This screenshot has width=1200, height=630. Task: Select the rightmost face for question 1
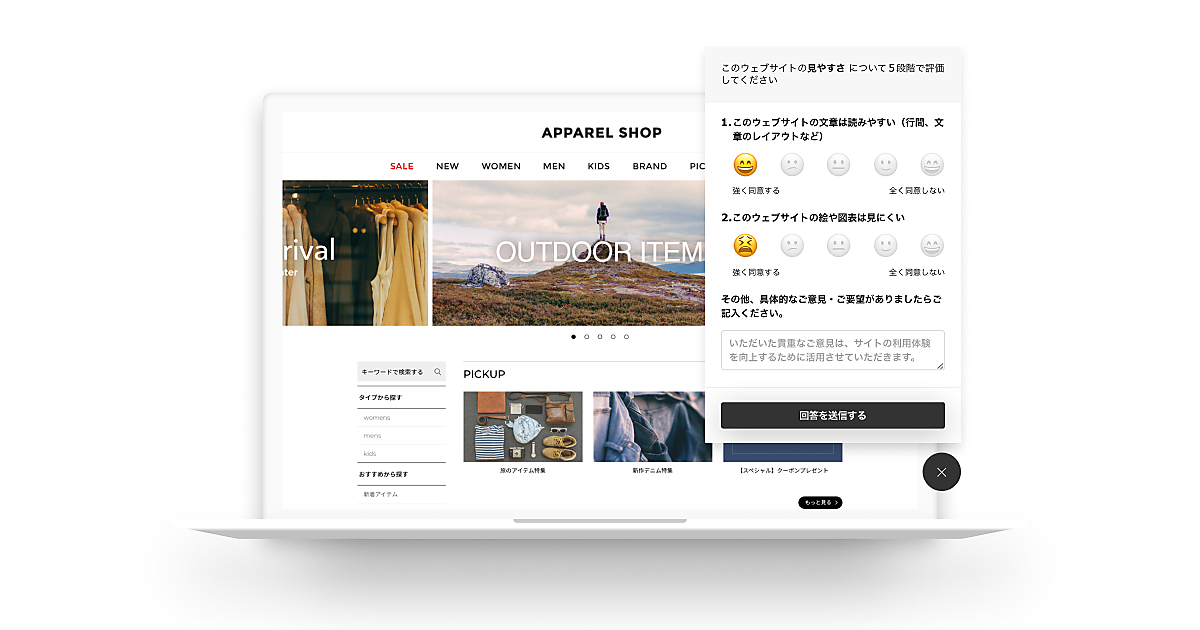(932, 165)
